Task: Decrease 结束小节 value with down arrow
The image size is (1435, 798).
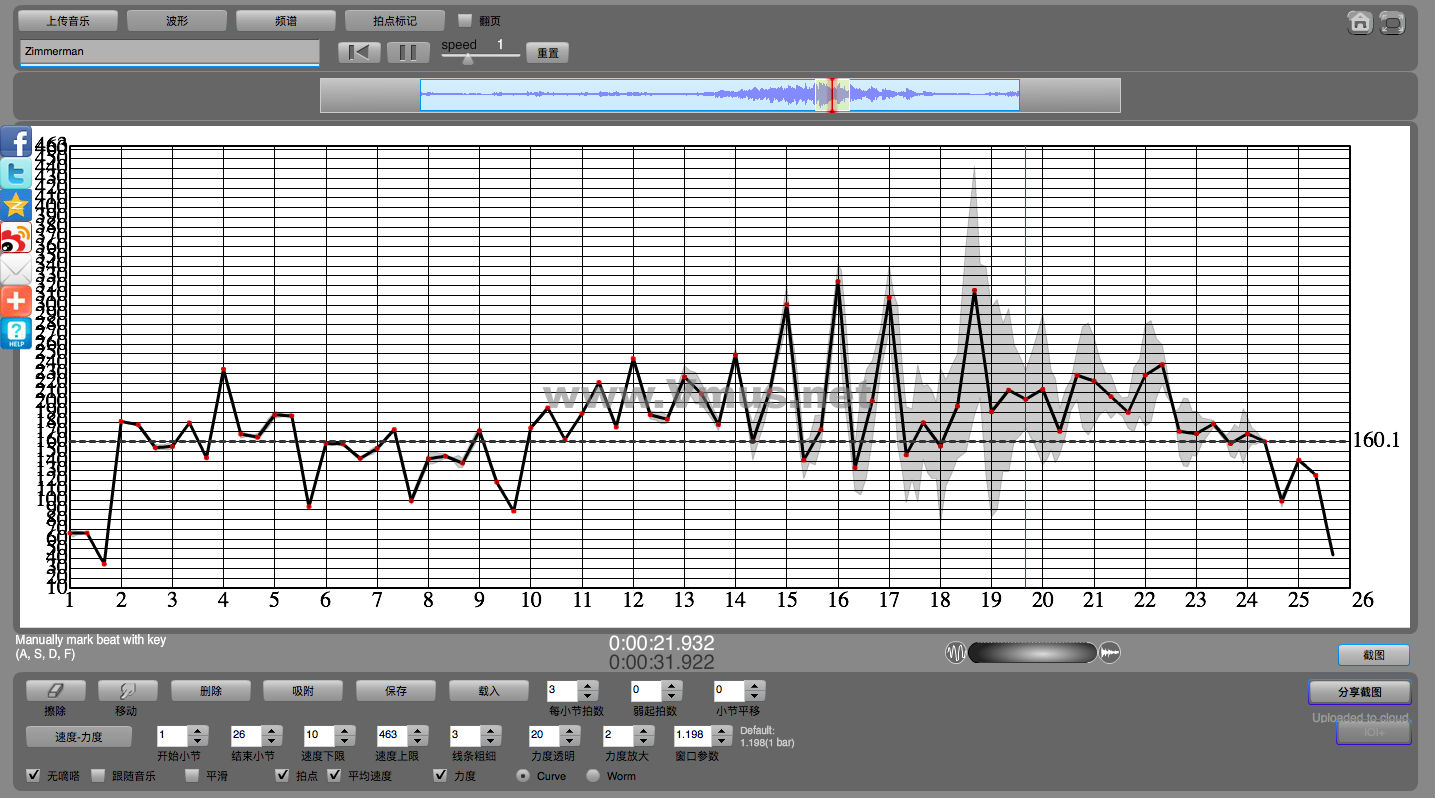Action: pyautogui.click(x=272, y=740)
